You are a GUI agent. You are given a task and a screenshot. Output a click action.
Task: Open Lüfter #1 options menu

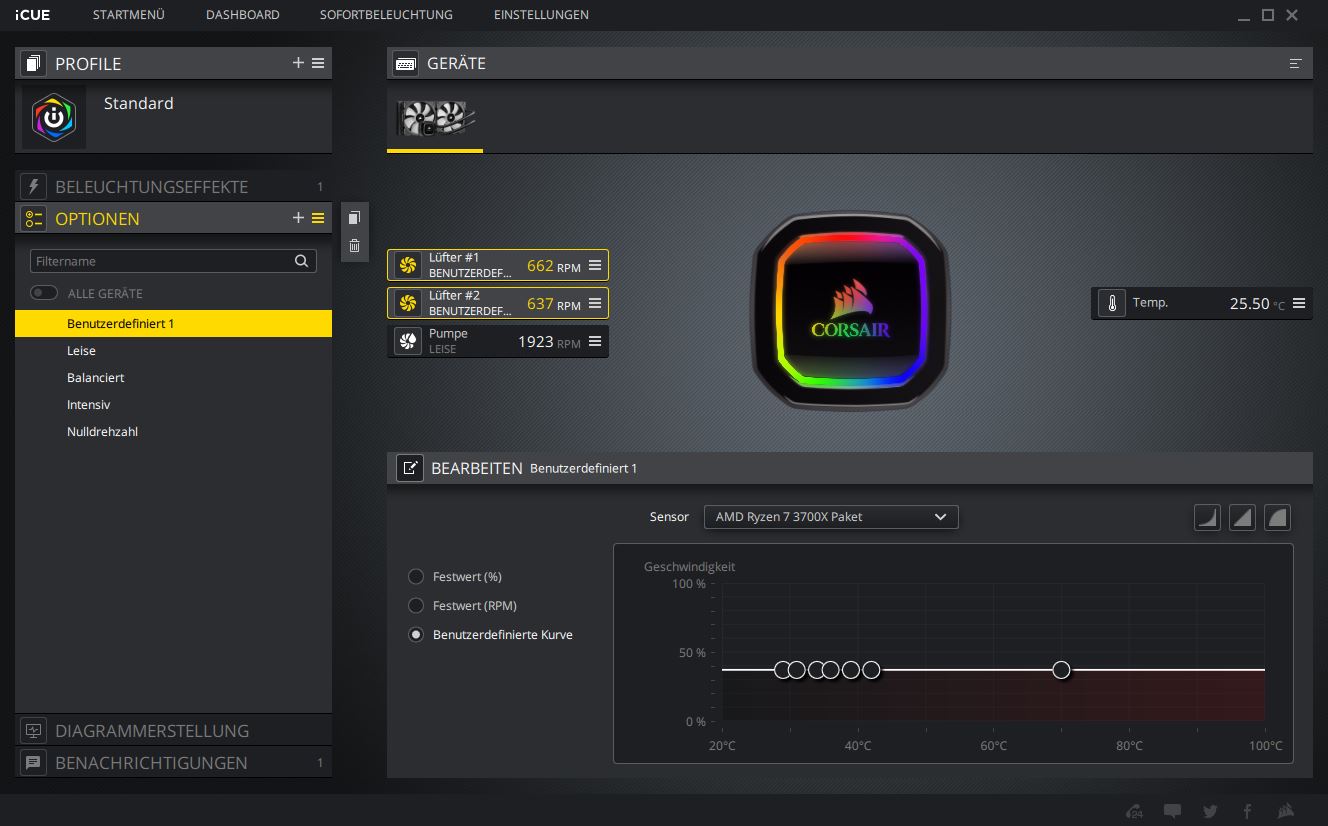pyautogui.click(x=595, y=265)
